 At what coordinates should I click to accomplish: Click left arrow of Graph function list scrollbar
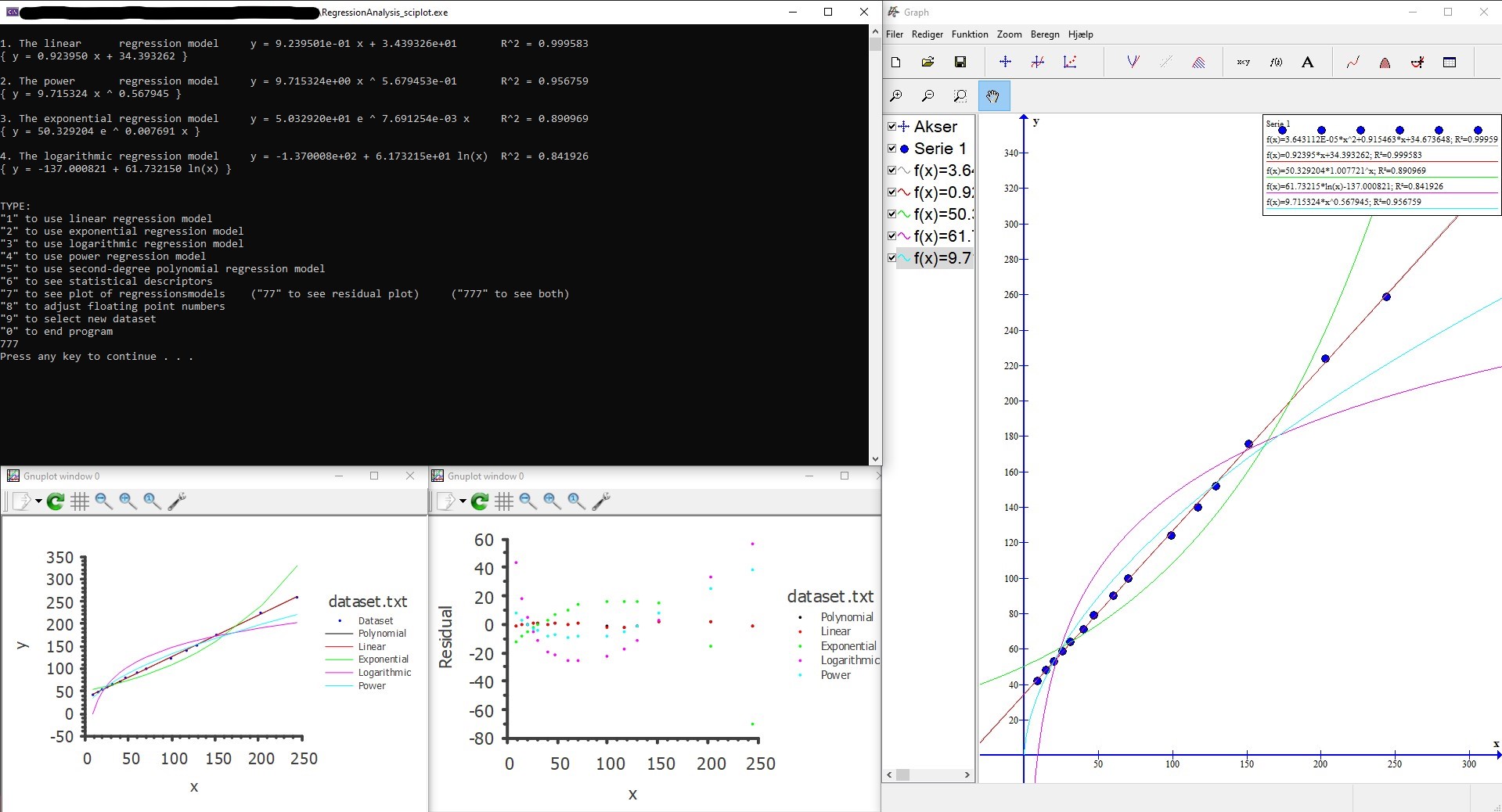(x=889, y=775)
